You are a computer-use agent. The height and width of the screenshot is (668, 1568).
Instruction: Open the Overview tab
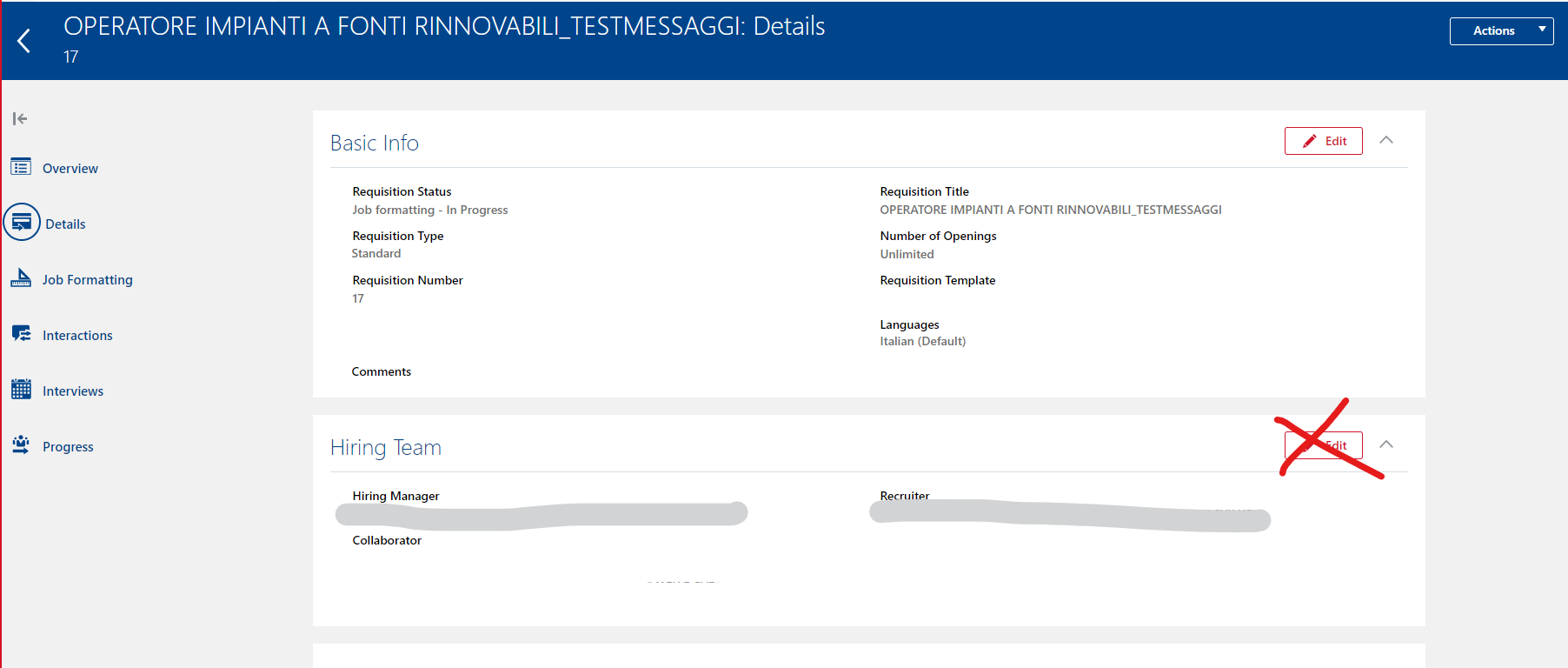[x=70, y=169]
